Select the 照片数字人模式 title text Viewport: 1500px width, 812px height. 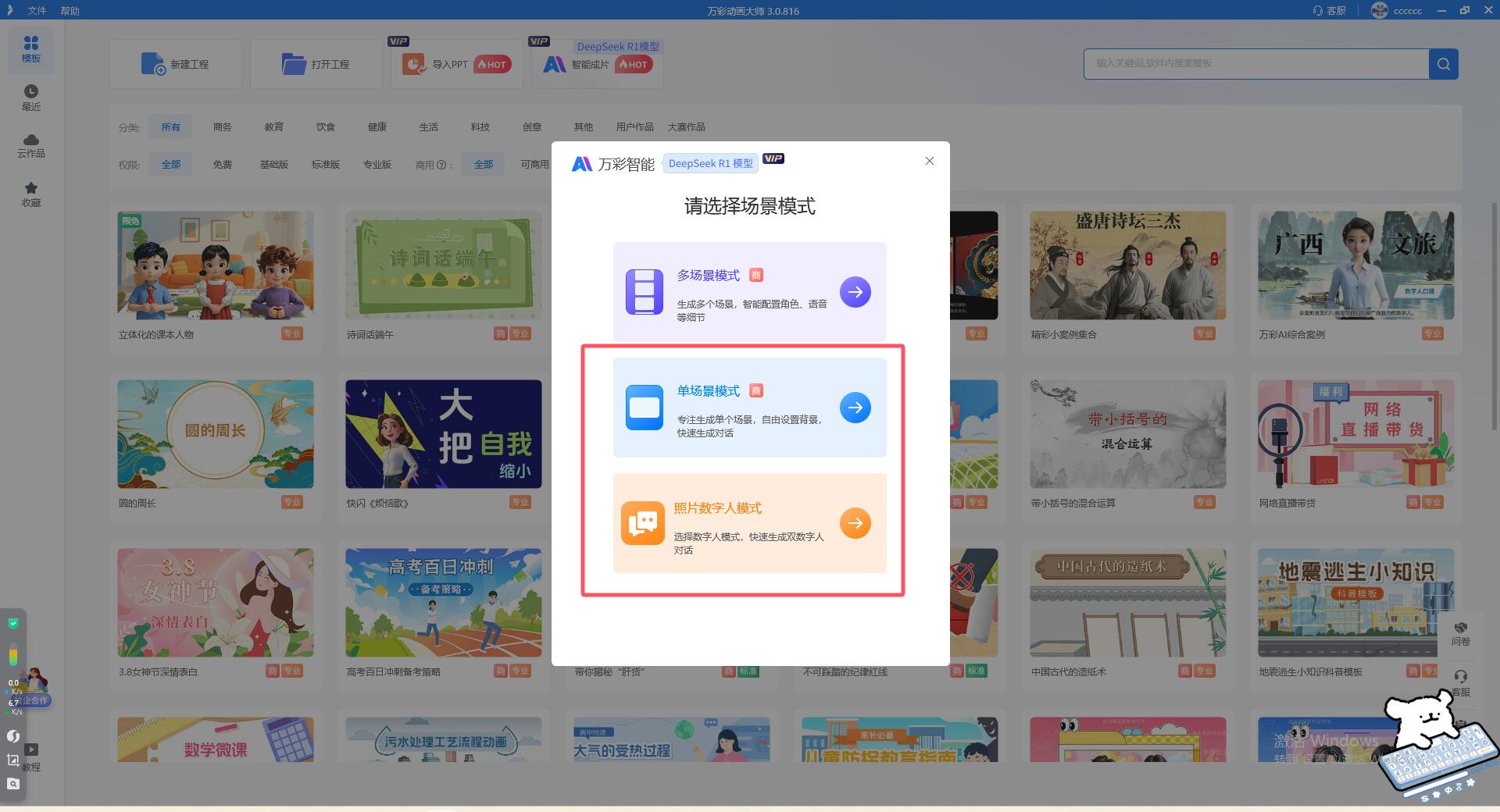[717, 508]
